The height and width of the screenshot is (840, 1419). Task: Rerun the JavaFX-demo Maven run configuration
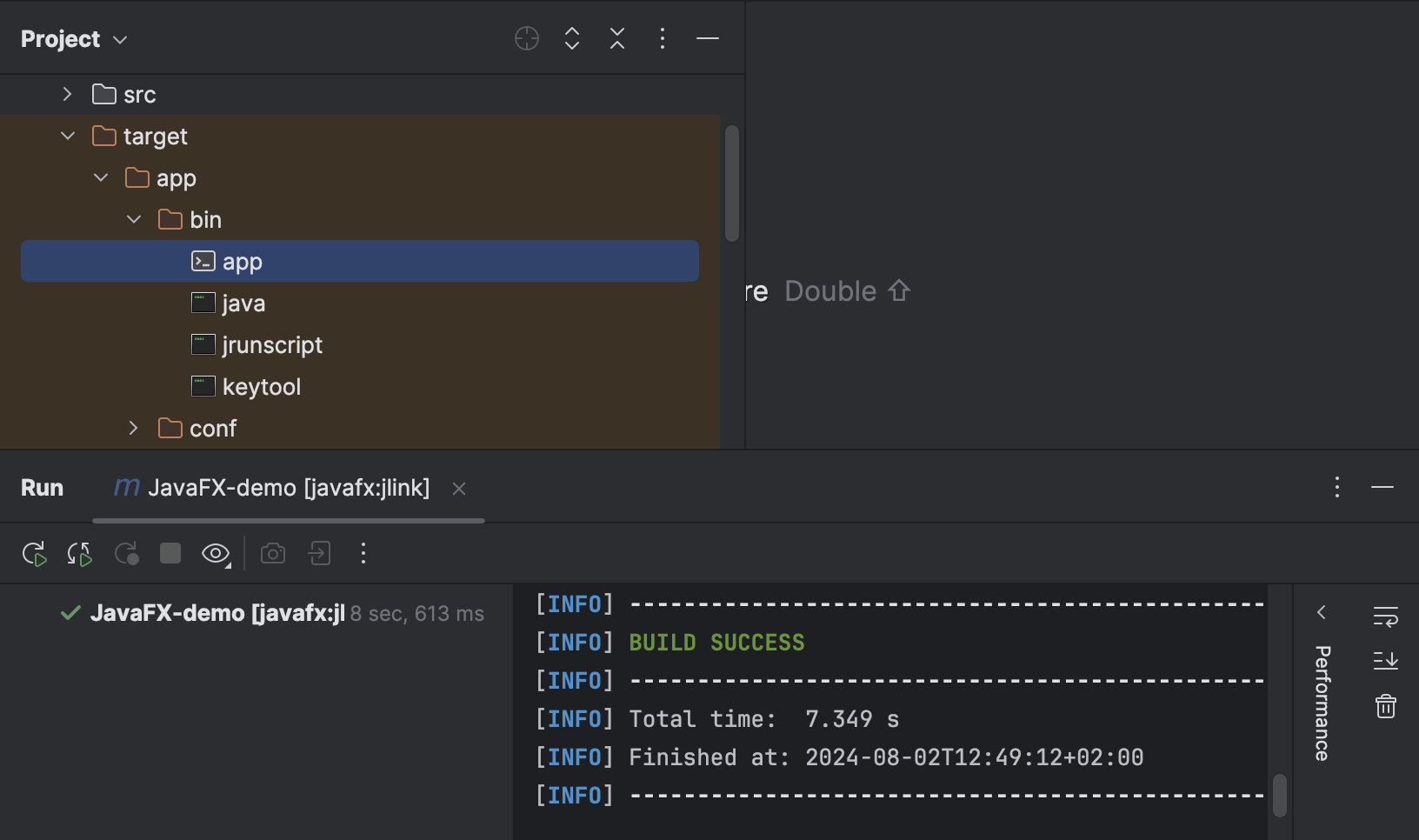click(x=35, y=553)
